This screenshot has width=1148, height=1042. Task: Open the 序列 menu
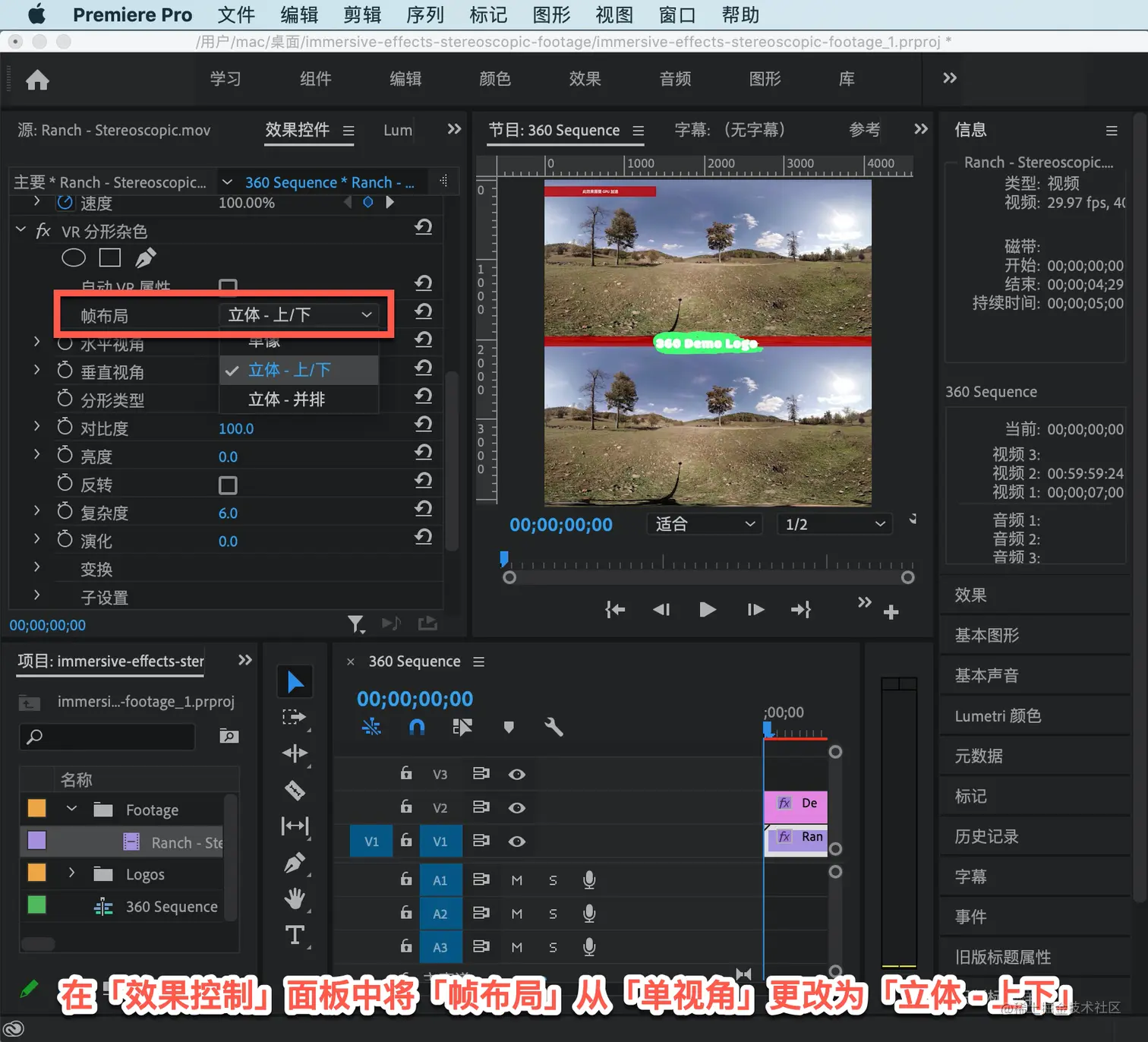tap(425, 14)
